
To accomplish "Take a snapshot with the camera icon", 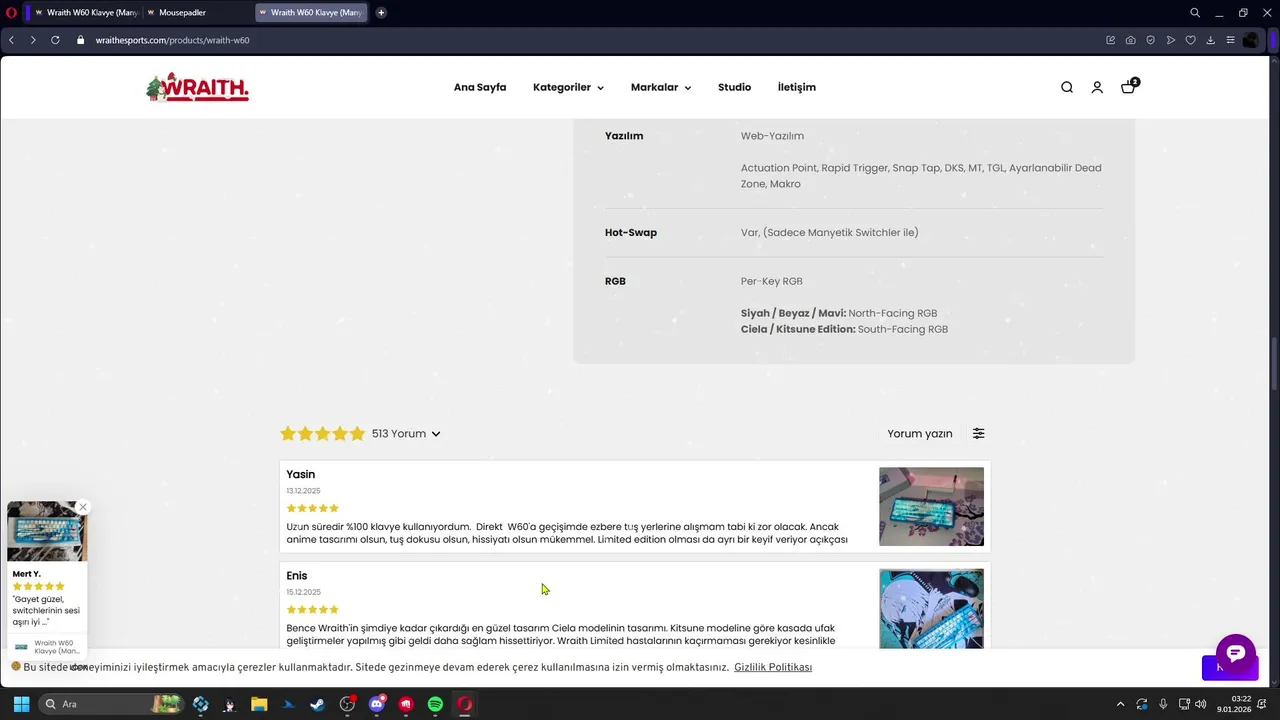I will 1130,40.
